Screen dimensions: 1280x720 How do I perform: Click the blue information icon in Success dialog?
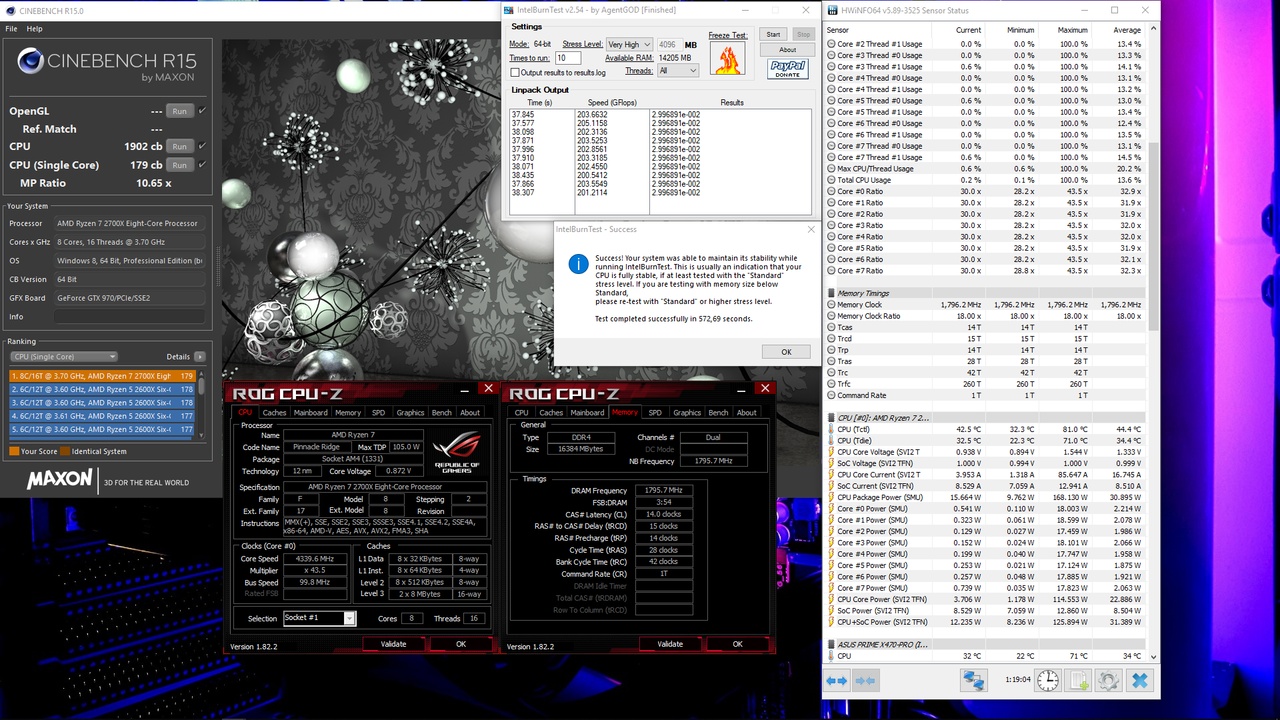coord(578,263)
